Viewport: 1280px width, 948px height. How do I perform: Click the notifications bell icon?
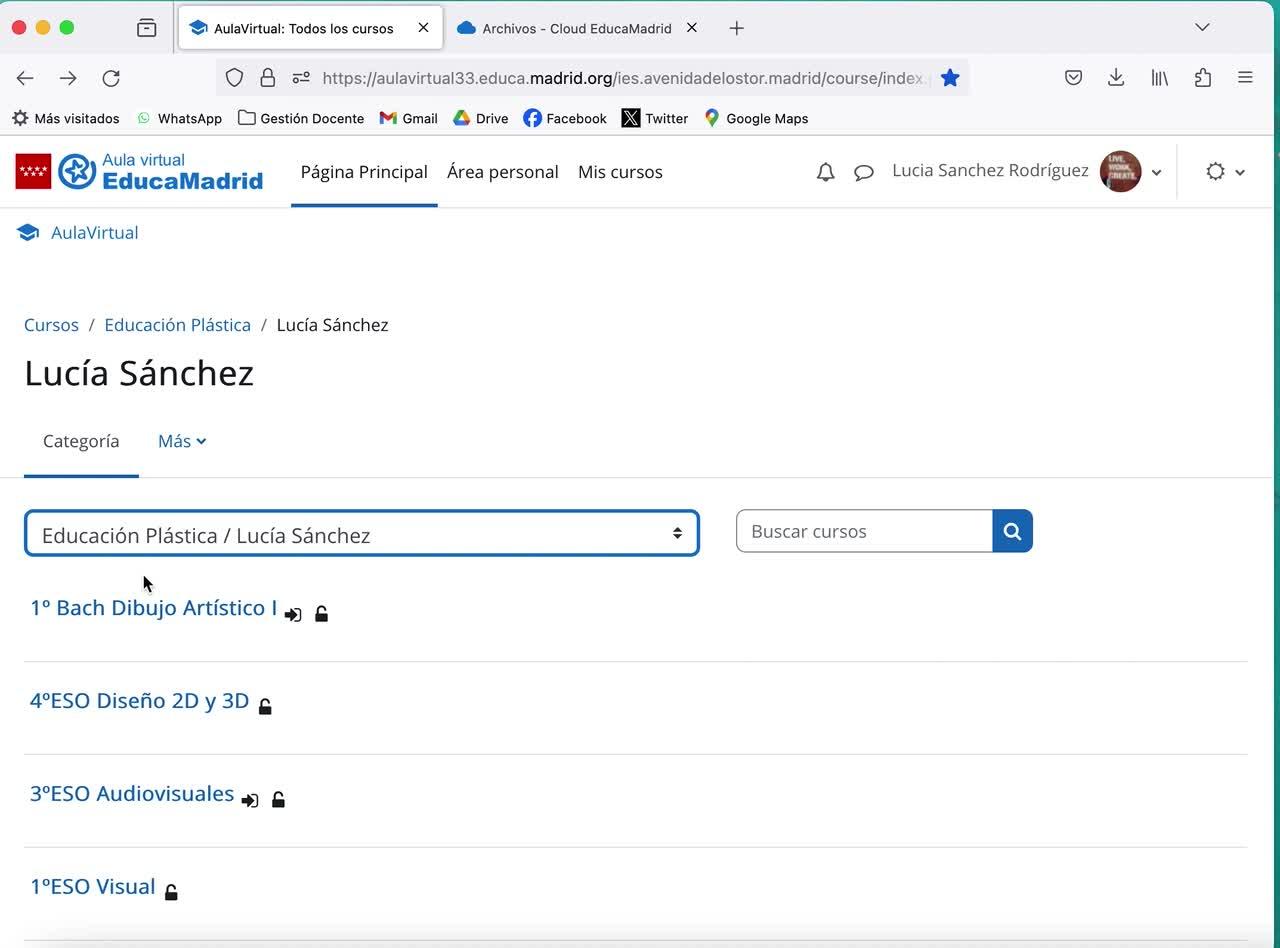825,172
